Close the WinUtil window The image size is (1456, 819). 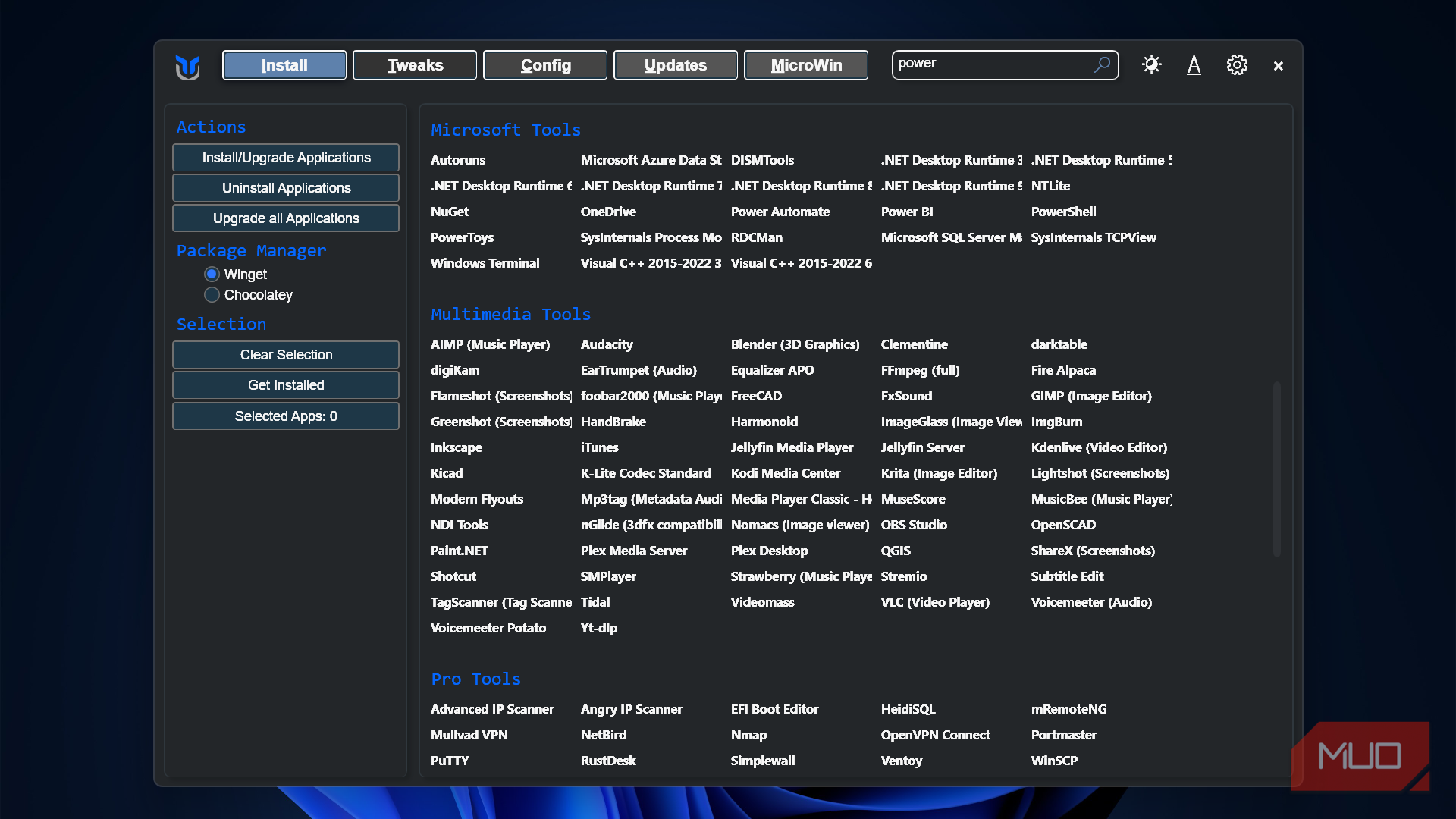click(x=1279, y=66)
